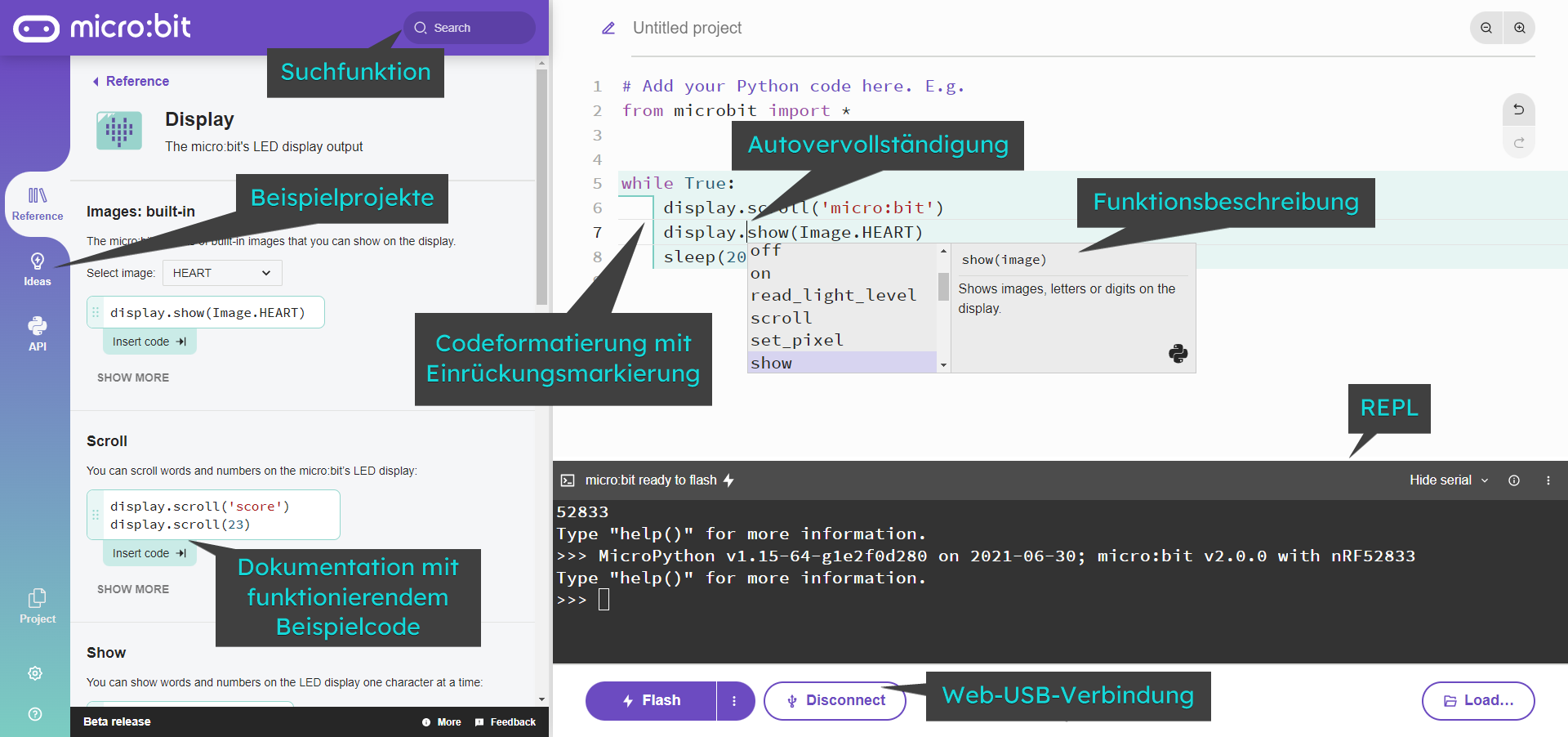This screenshot has height=737, width=1568.
Task: Zoom in the code editor
Action: (x=1520, y=28)
